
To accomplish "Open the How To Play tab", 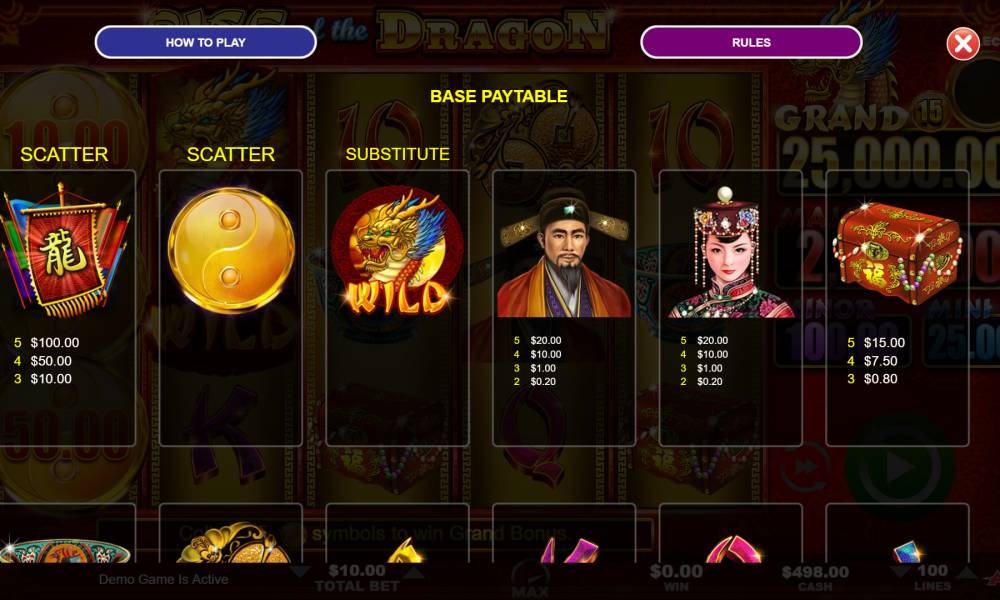I will tap(205, 42).
